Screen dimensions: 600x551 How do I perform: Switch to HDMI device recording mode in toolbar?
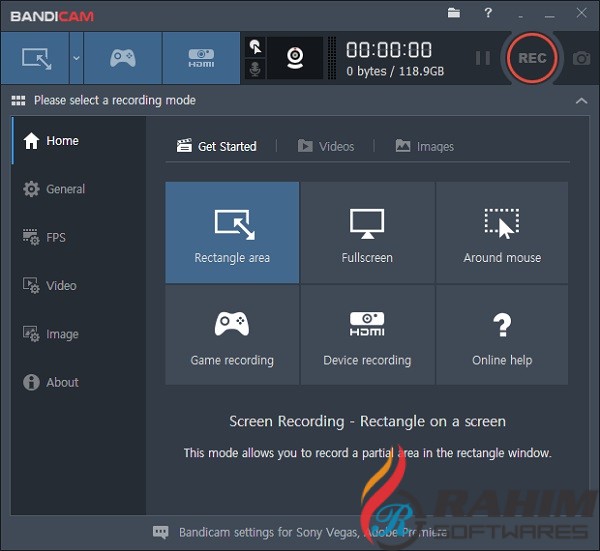point(201,58)
